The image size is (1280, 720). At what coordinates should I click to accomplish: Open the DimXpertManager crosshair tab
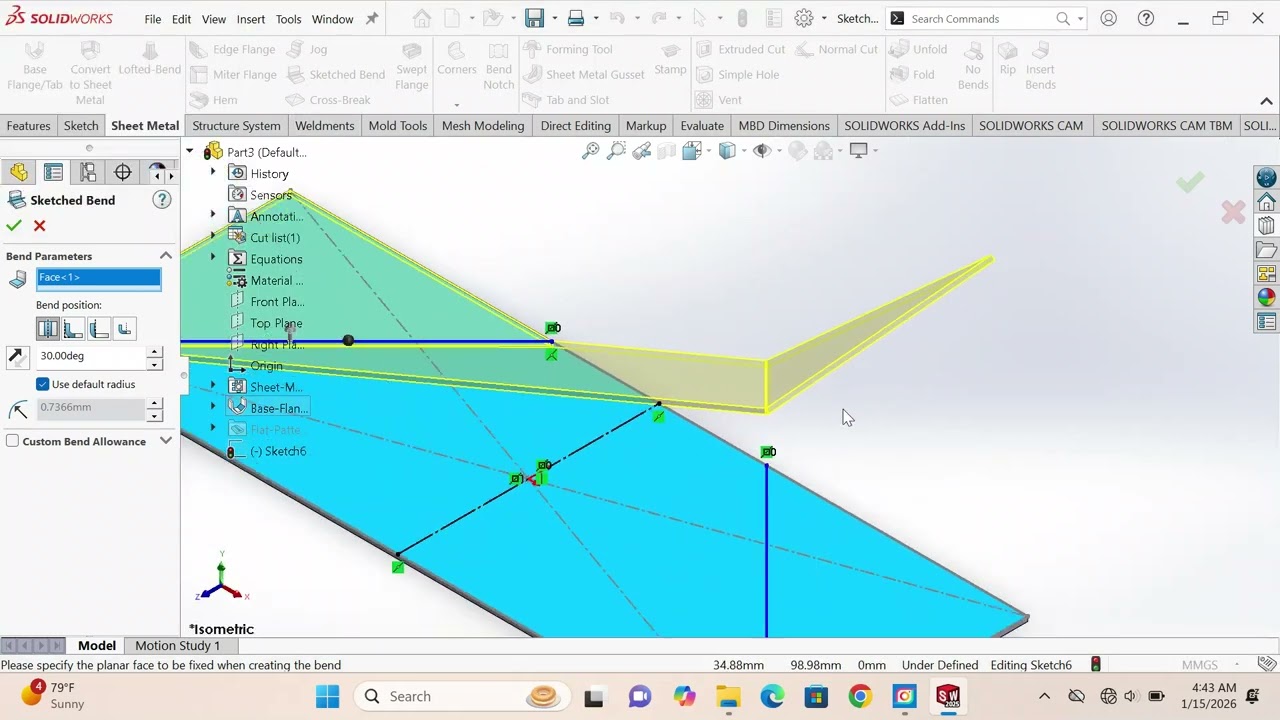123,173
